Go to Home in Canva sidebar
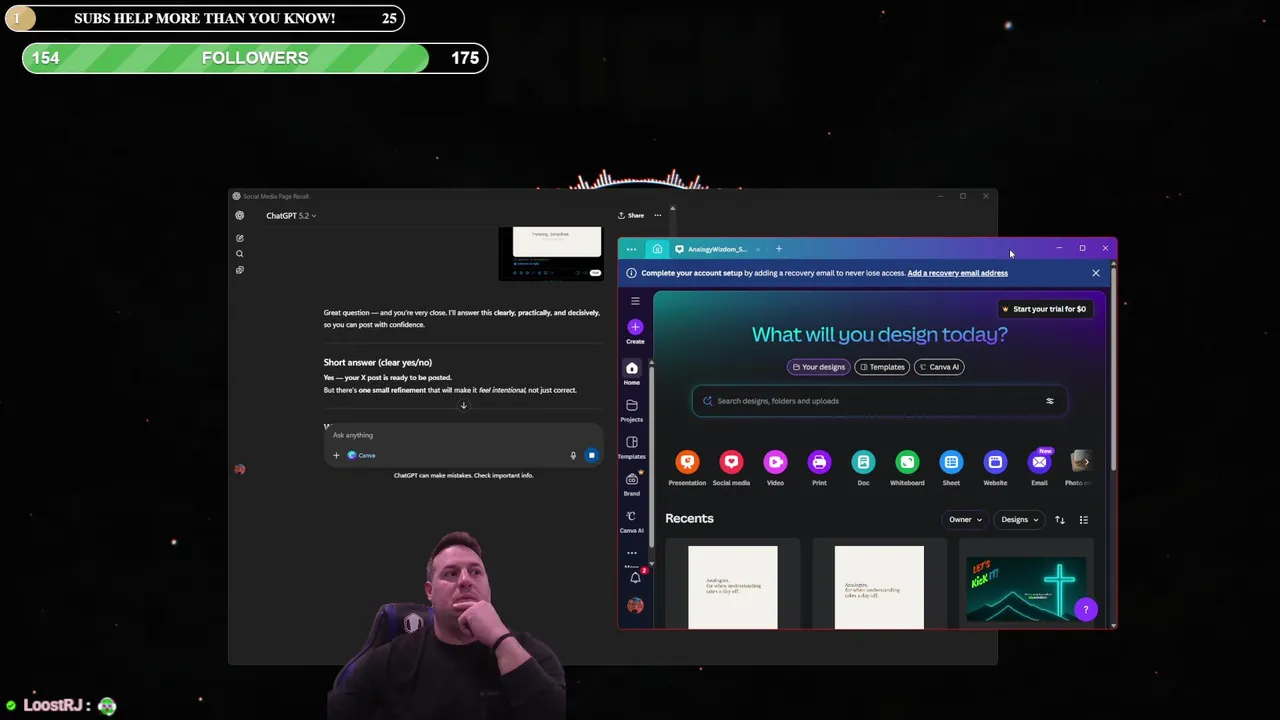Image resolution: width=1280 pixels, height=720 pixels. [632, 373]
